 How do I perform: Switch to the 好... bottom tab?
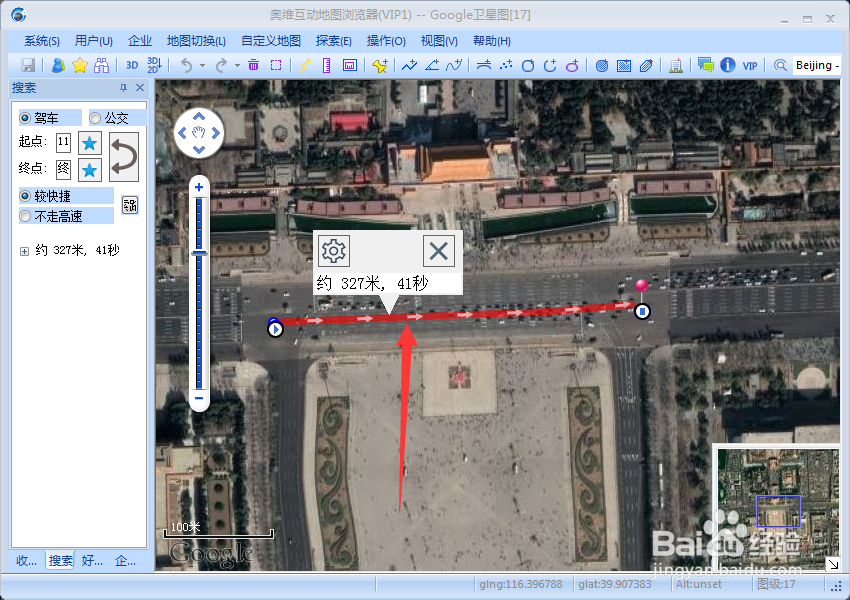(x=92, y=560)
